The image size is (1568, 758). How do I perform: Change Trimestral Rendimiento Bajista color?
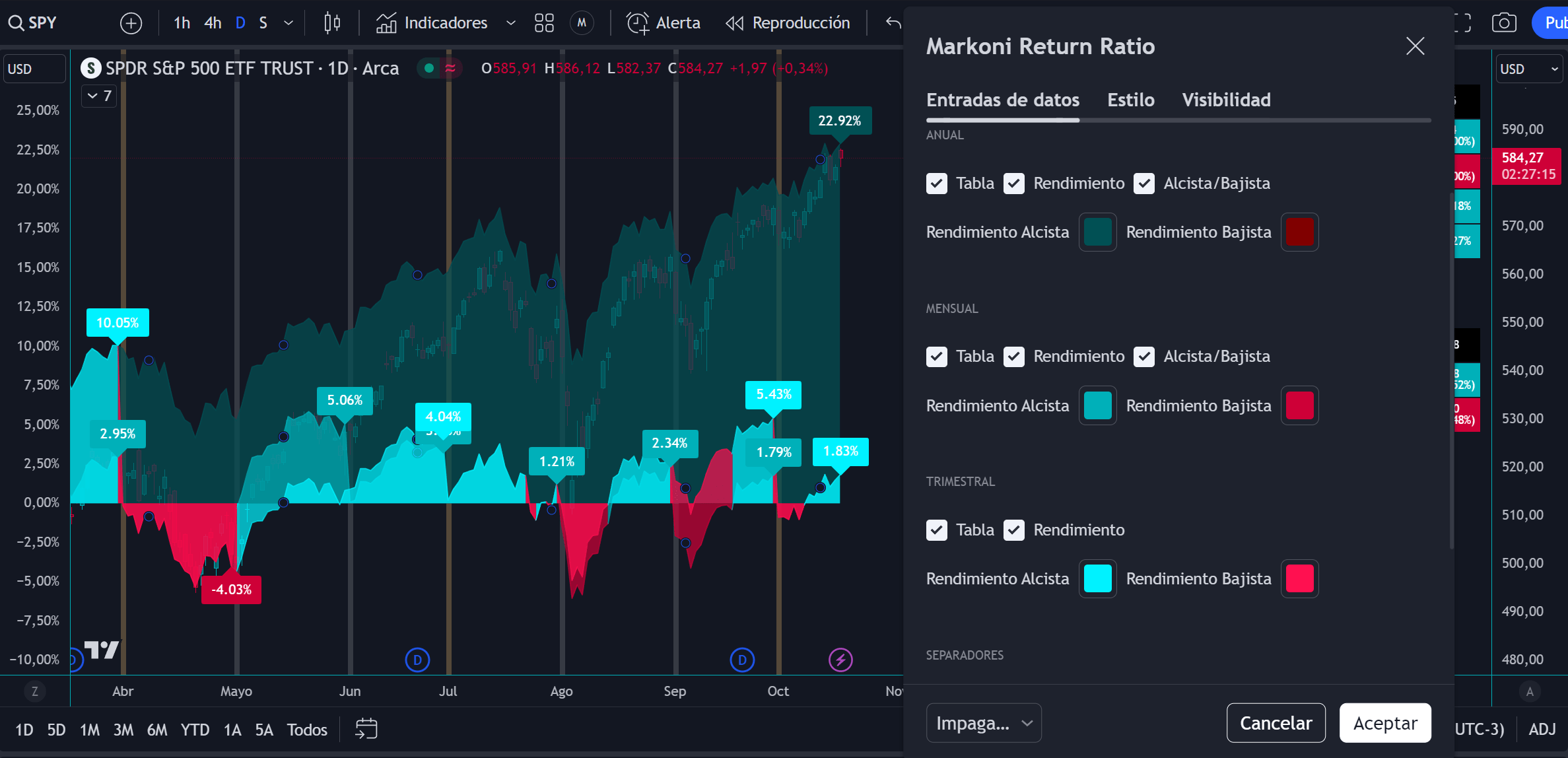pos(1300,579)
